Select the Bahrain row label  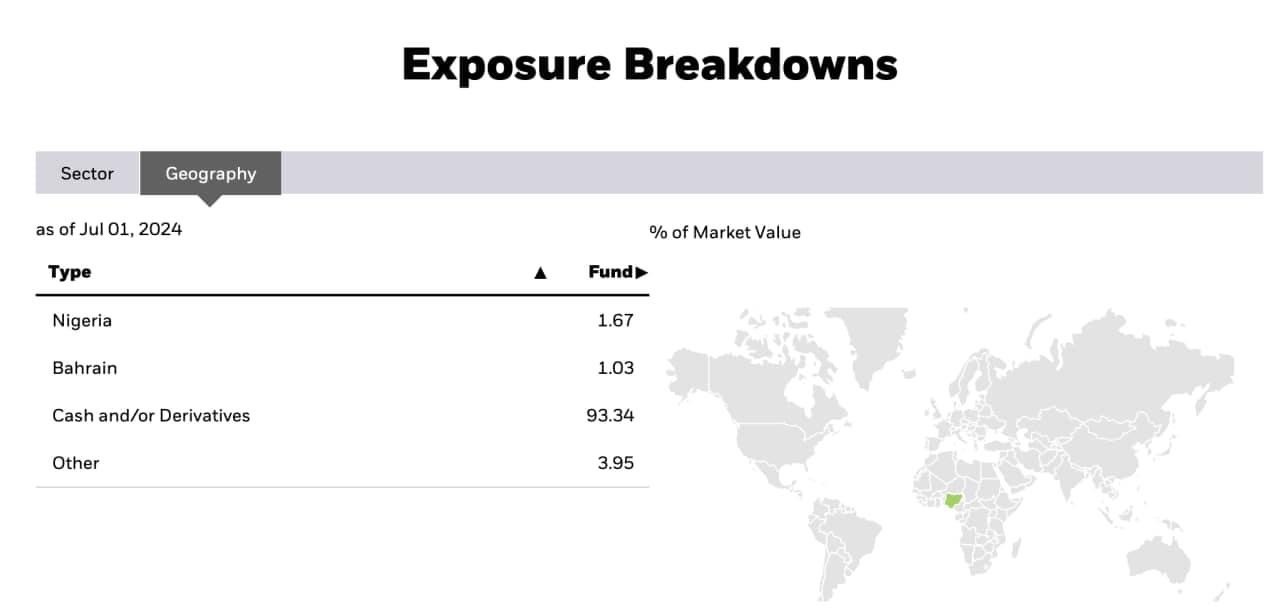click(85, 368)
